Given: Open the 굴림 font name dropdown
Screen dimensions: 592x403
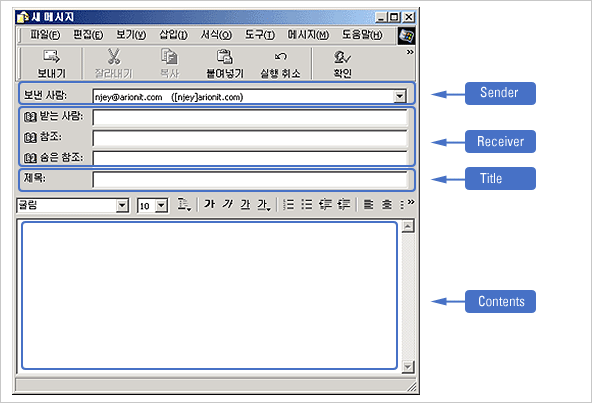Looking at the screenshot, I should (x=122, y=205).
